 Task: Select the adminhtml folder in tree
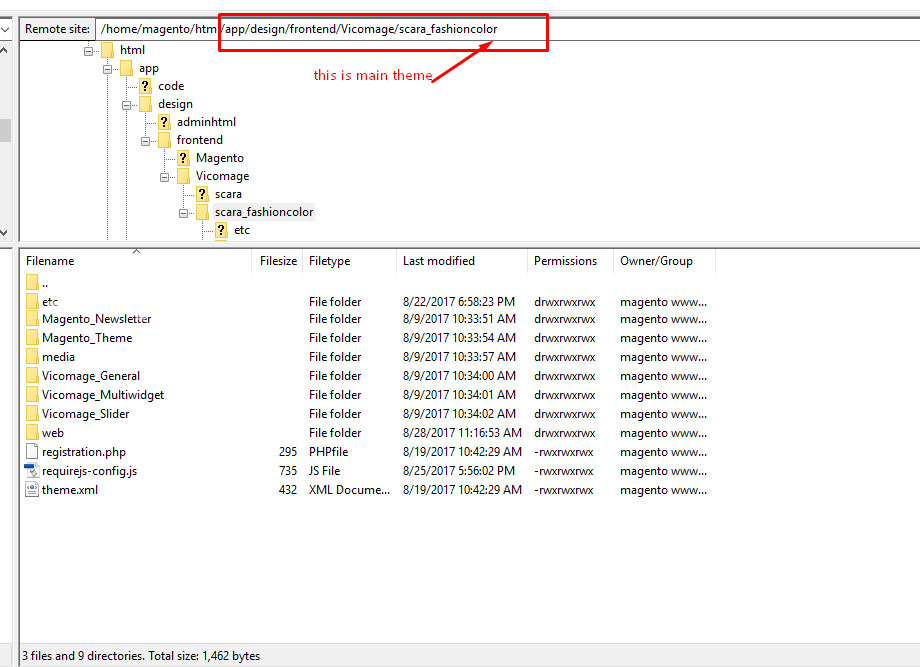coord(206,122)
